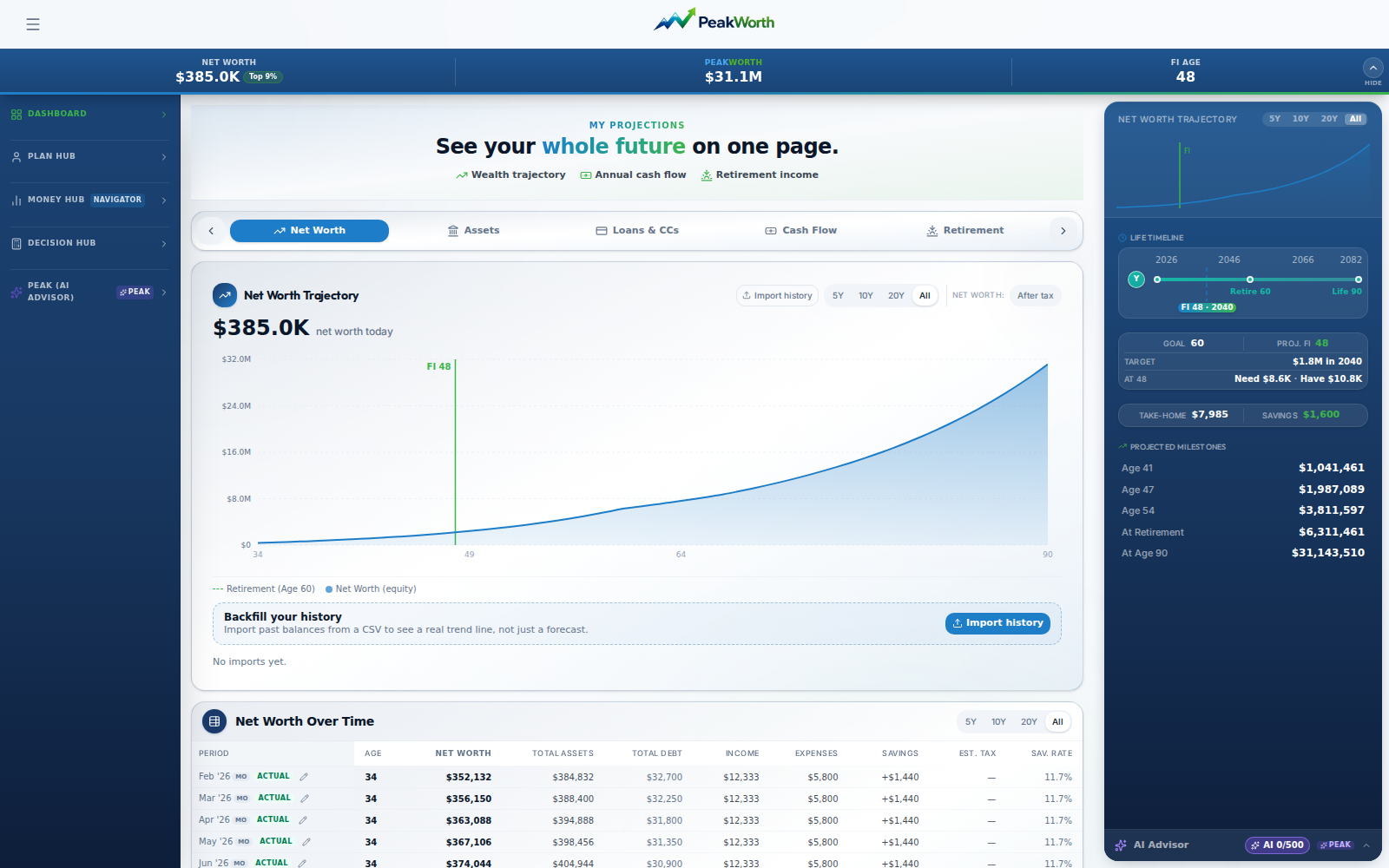
Task: Select 20Y range in right trajectory panel
Action: (x=1329, y=119)
